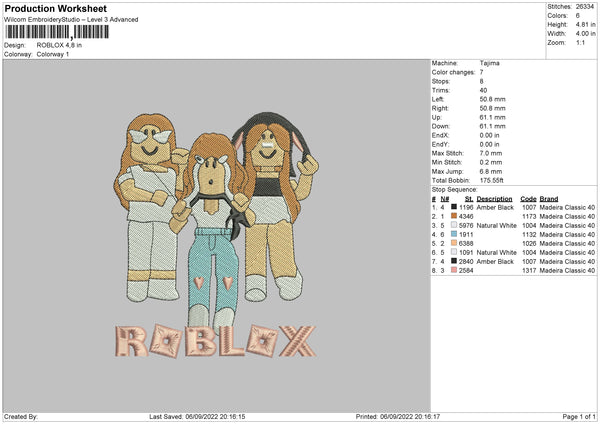Click the 'Description' column header
The image size is (600, 424).
click(x=494, y=199)
